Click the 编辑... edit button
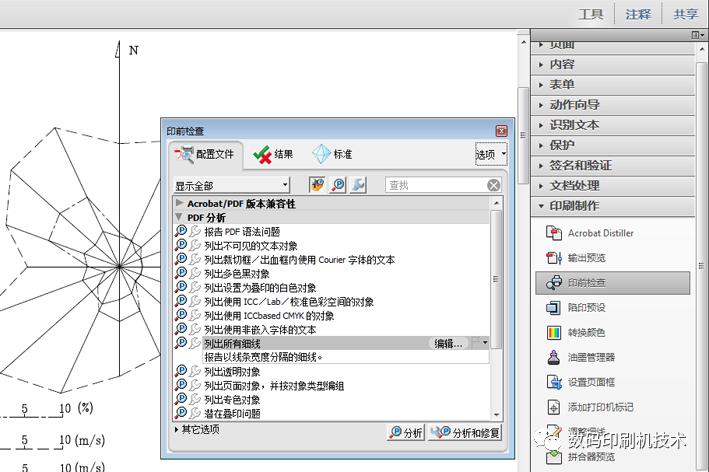This screenshot has height=472, width=709. click(448, 344)
